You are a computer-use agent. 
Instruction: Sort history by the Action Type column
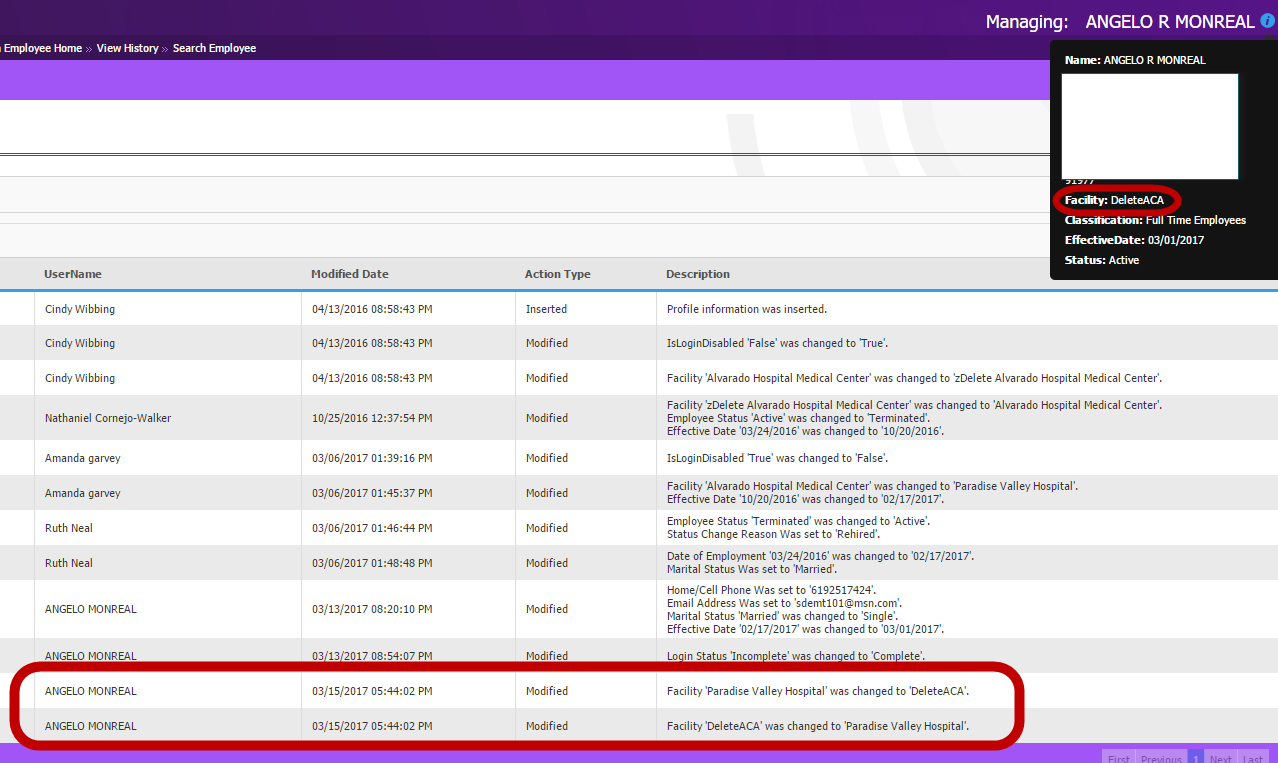[555, 273]
